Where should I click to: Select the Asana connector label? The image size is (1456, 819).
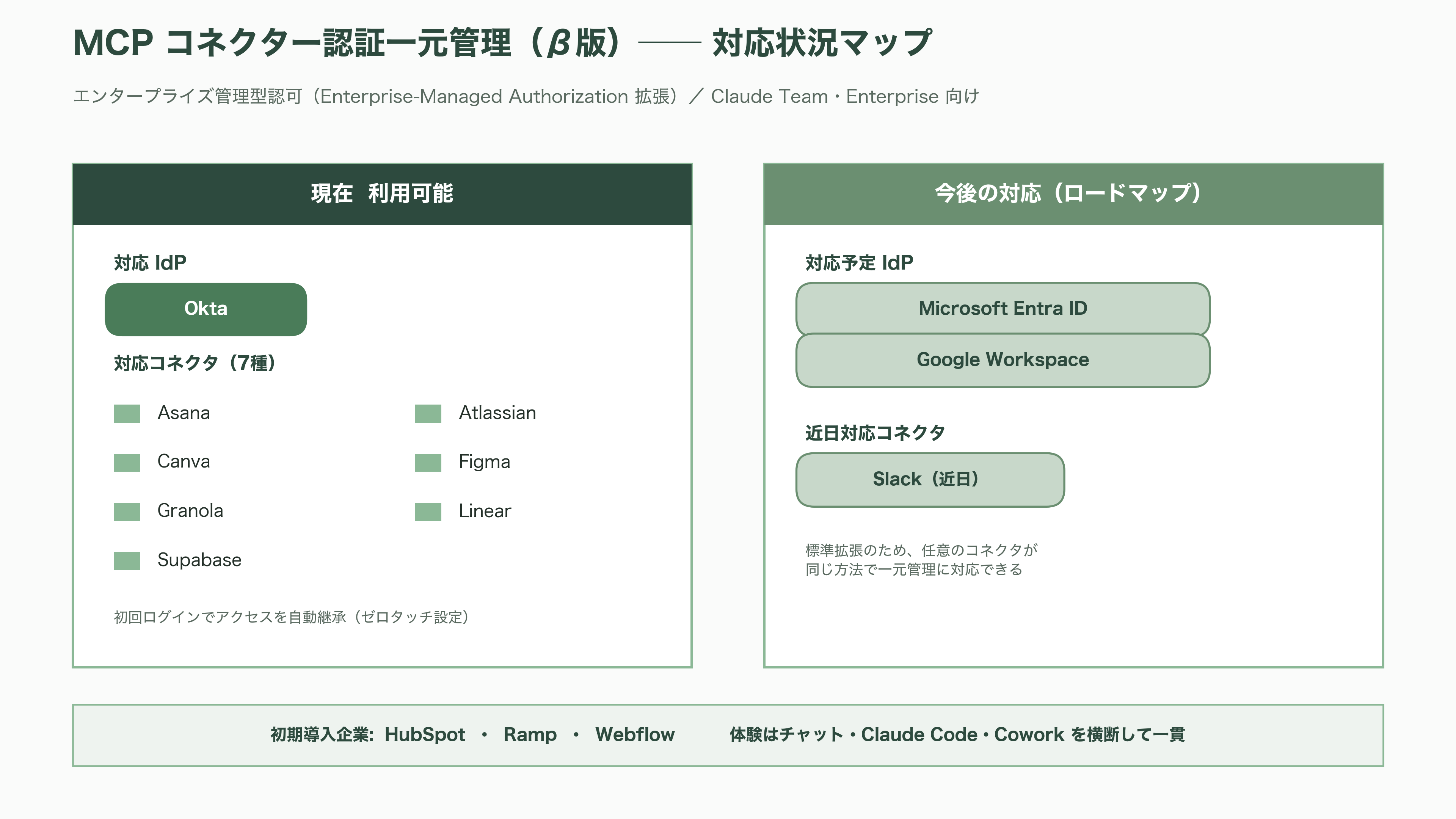(184, 413)
